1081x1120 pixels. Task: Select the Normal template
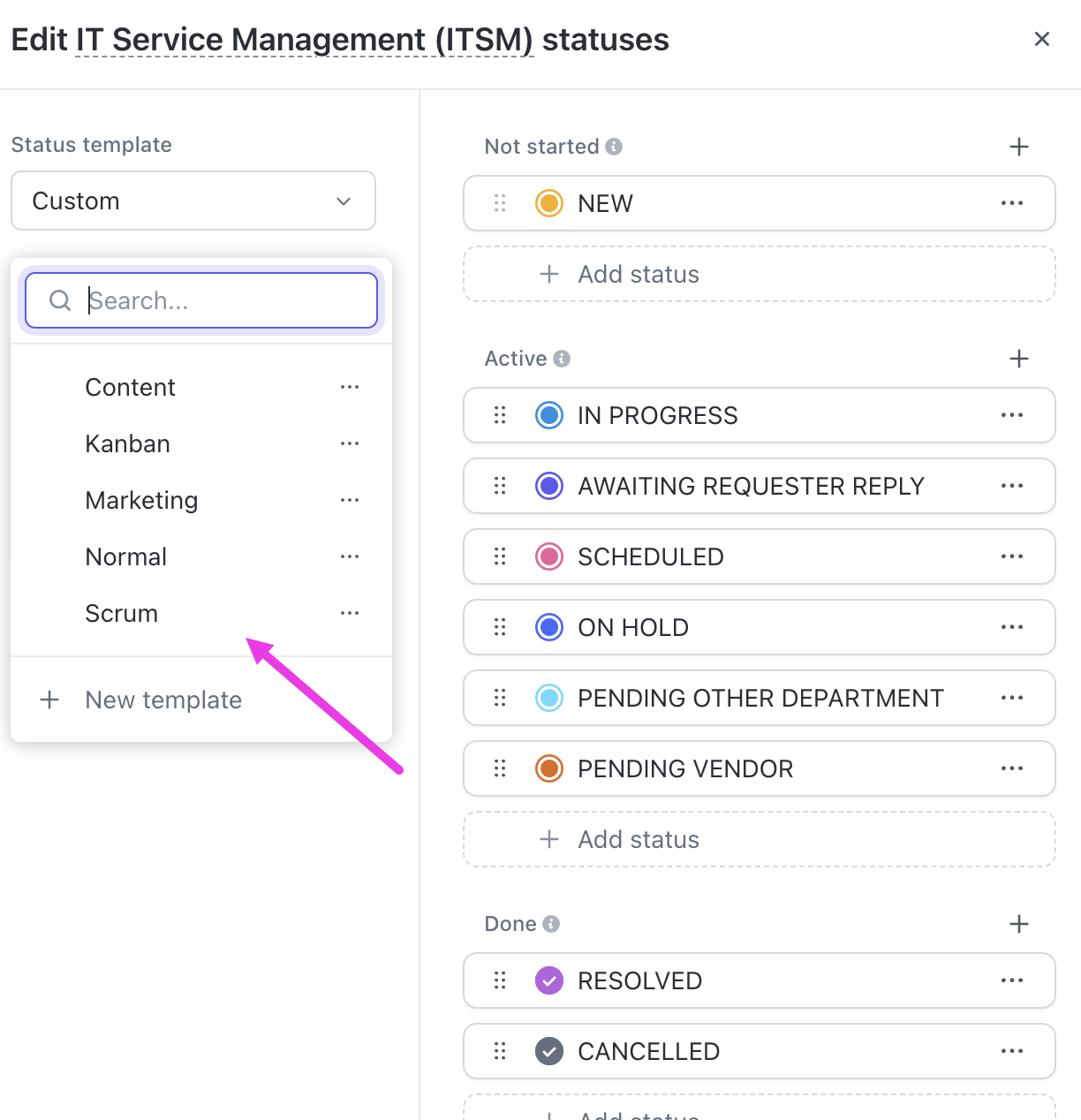coord(125,556)
